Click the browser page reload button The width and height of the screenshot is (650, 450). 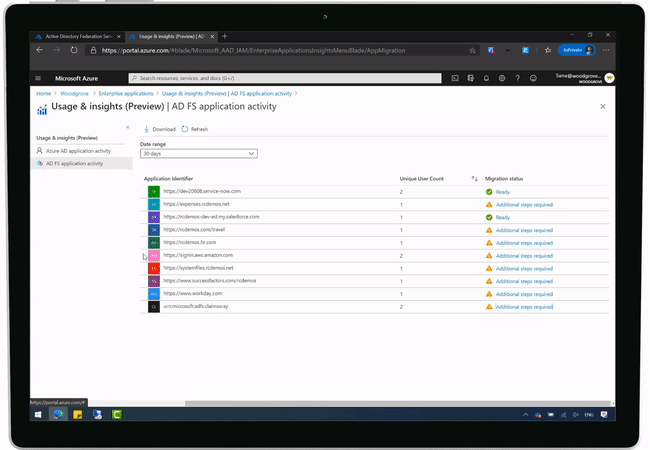pyautogui.click(x=70, y=49)
